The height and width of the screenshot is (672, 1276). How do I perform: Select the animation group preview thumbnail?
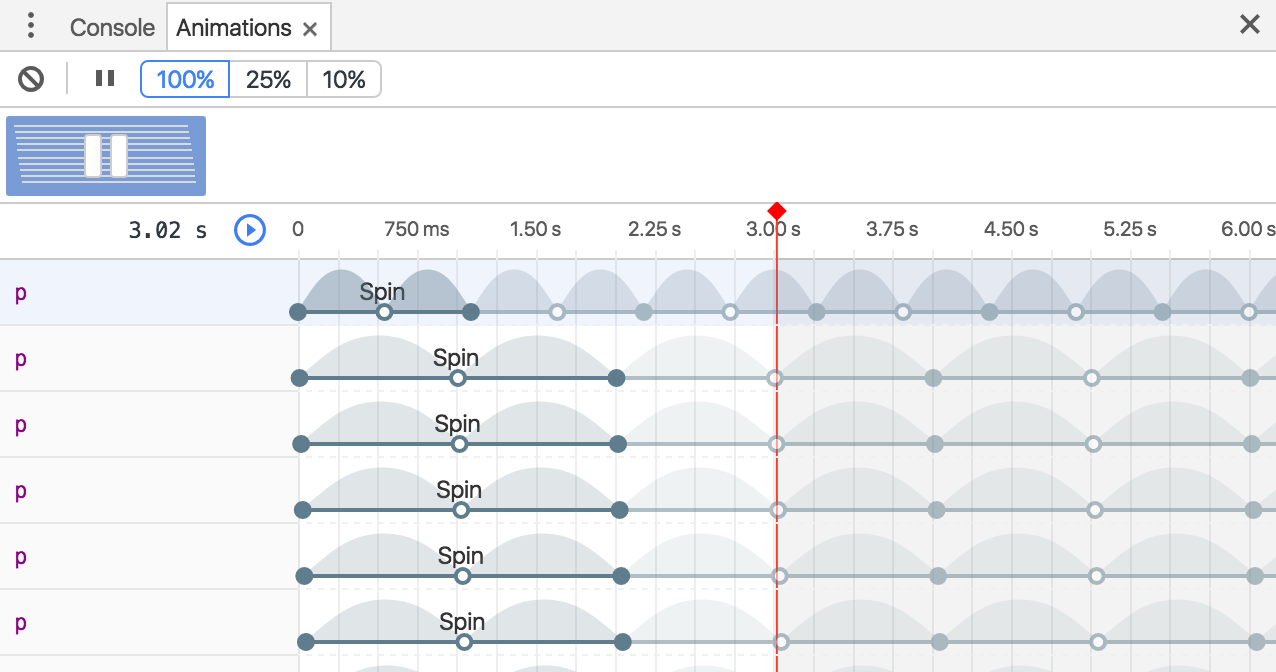pyautogui.click(x=106, y=156)
